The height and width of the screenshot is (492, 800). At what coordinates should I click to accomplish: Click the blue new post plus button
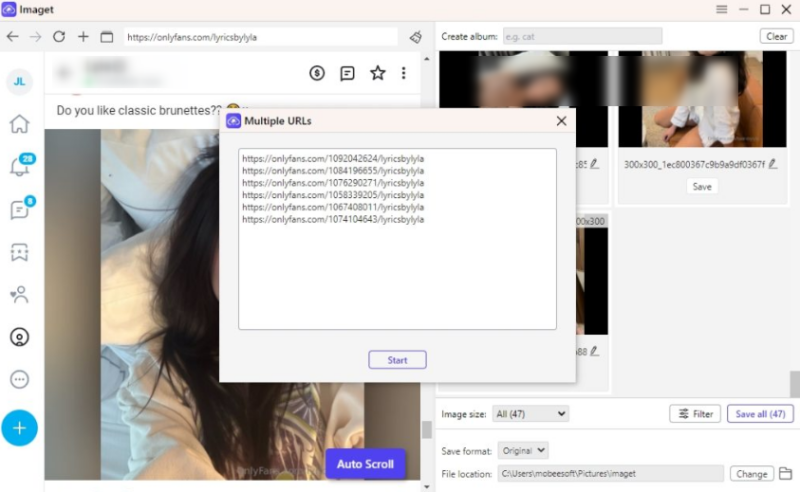19,428
